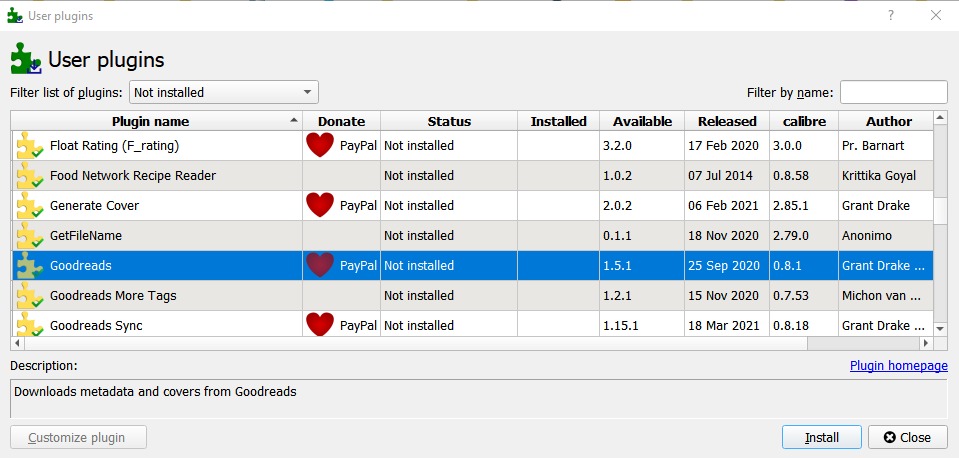Click the title bar puzzle piece icon
The width and height of the screenshot is (959, 458).
[x=15, y=15]
